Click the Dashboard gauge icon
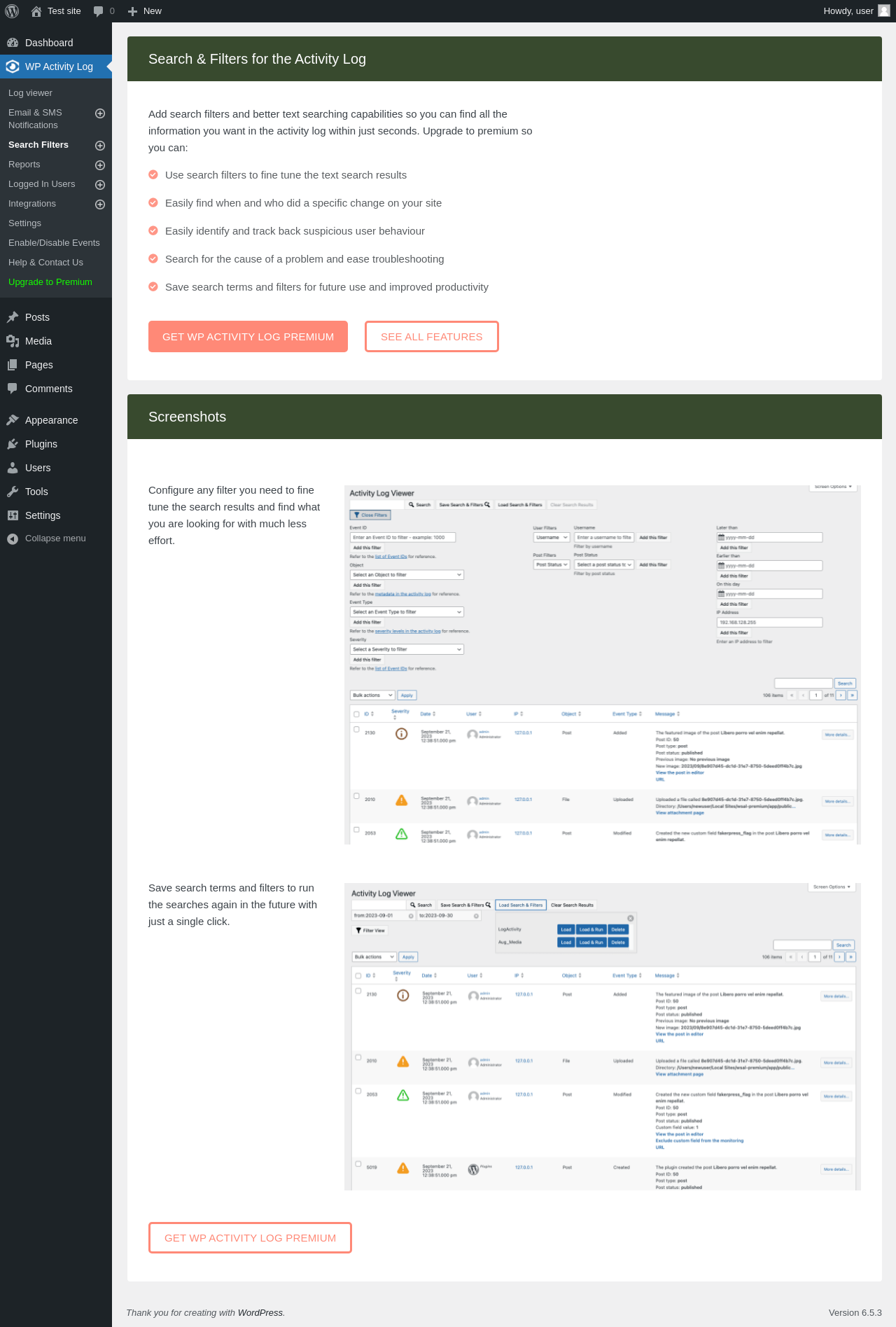This screenshot has height=1327, width=896. coord(13,43)
